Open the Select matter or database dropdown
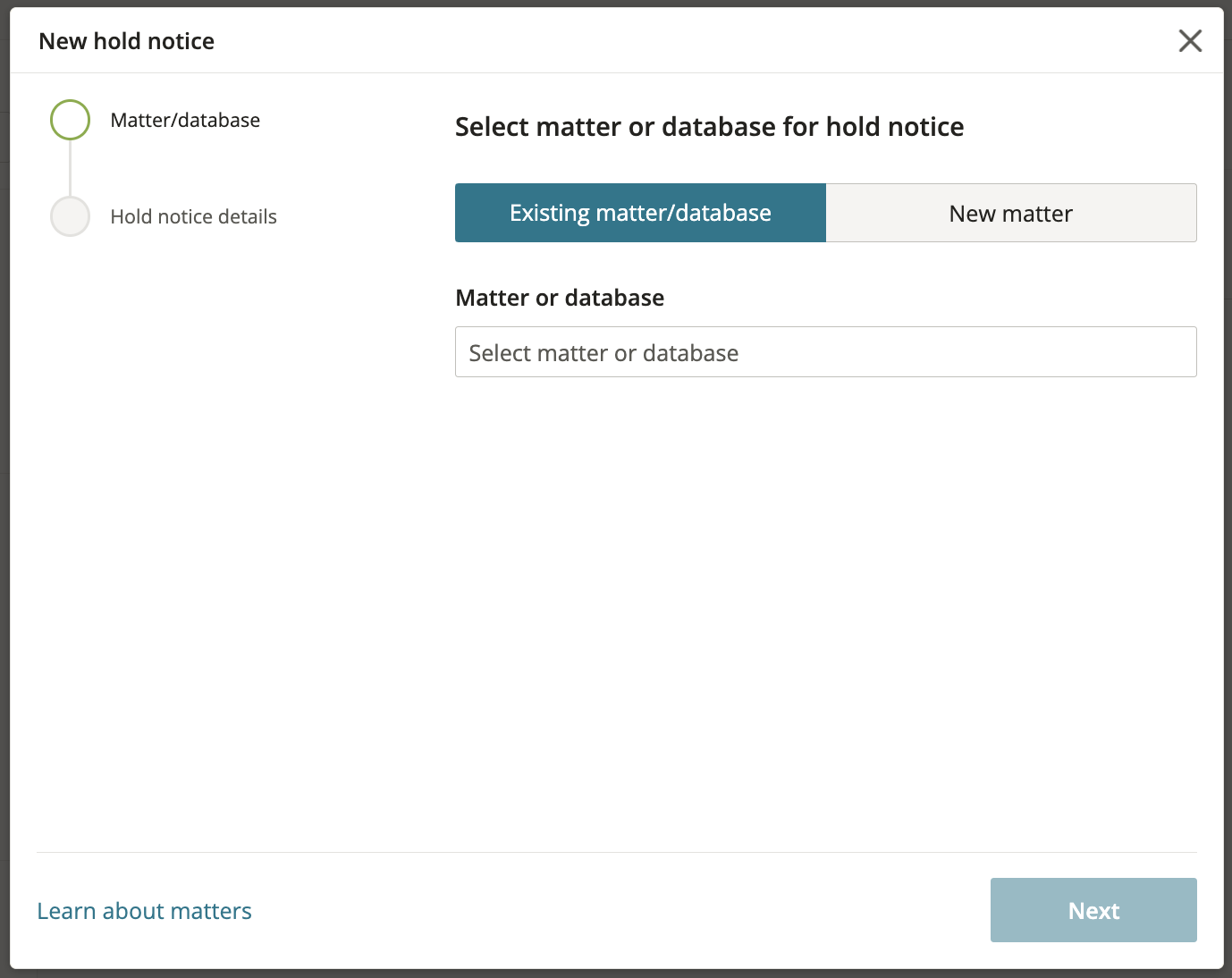The width and height of the screenshot is (1232, 978). click(826, 352)
